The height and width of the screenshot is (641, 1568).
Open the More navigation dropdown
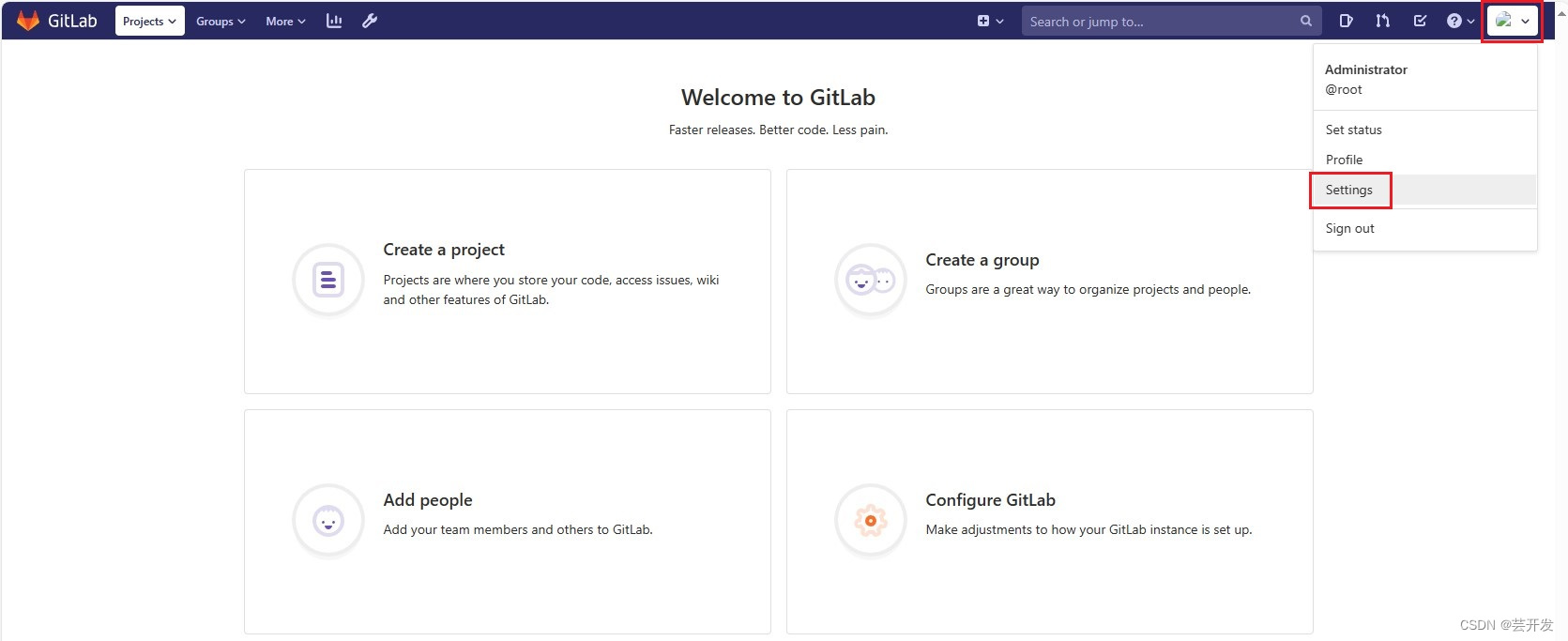285,21
